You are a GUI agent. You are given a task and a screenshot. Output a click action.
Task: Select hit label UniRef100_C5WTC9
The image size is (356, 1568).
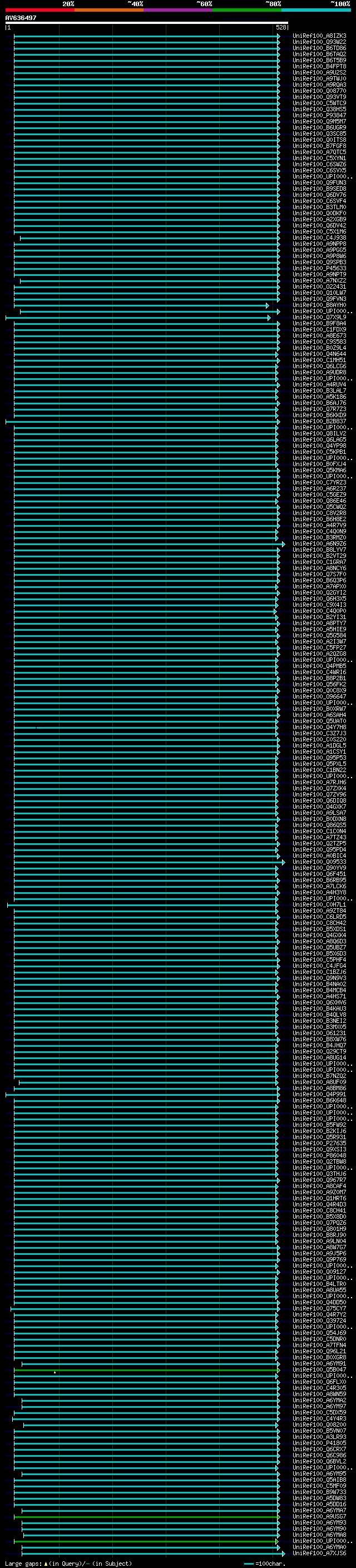[x=319, y=103]
